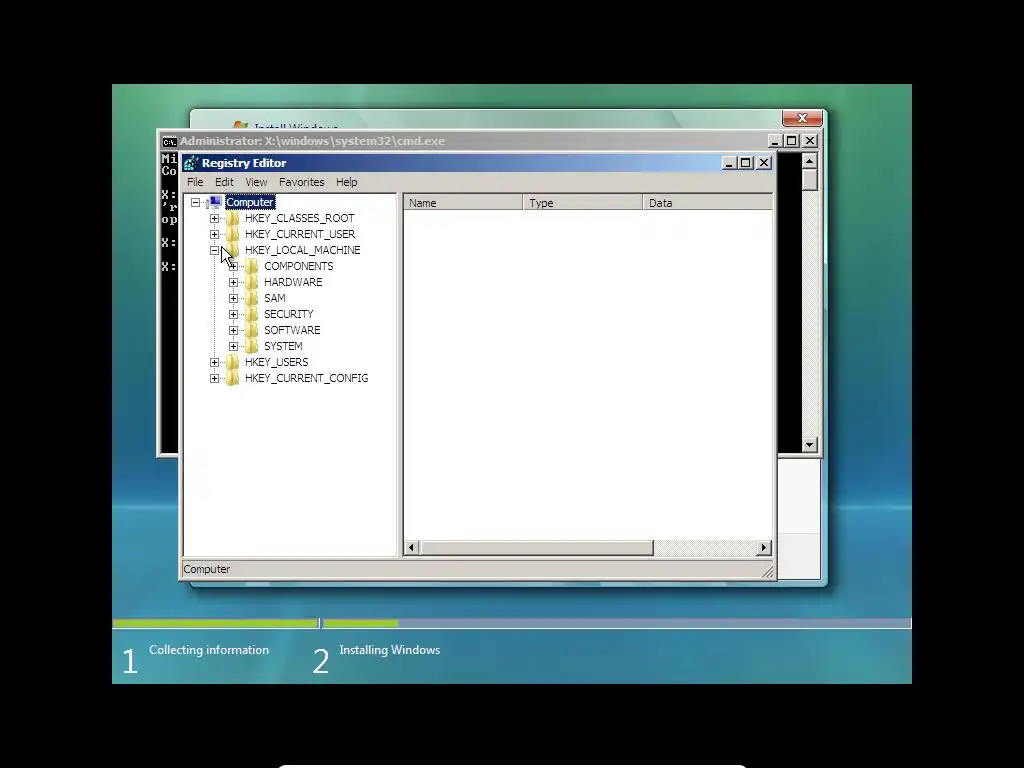Collapse the Computer root node
Viewport: 1024px width, 768px height.
tap(195, 202)
